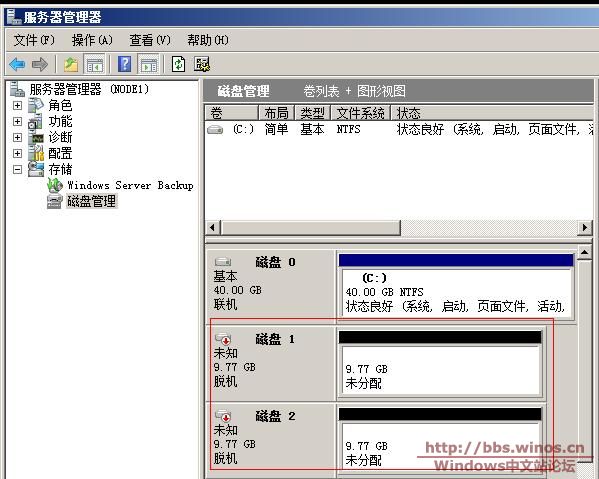Select the C: volume row in list
599x479 pixels.
coord(399,129)
